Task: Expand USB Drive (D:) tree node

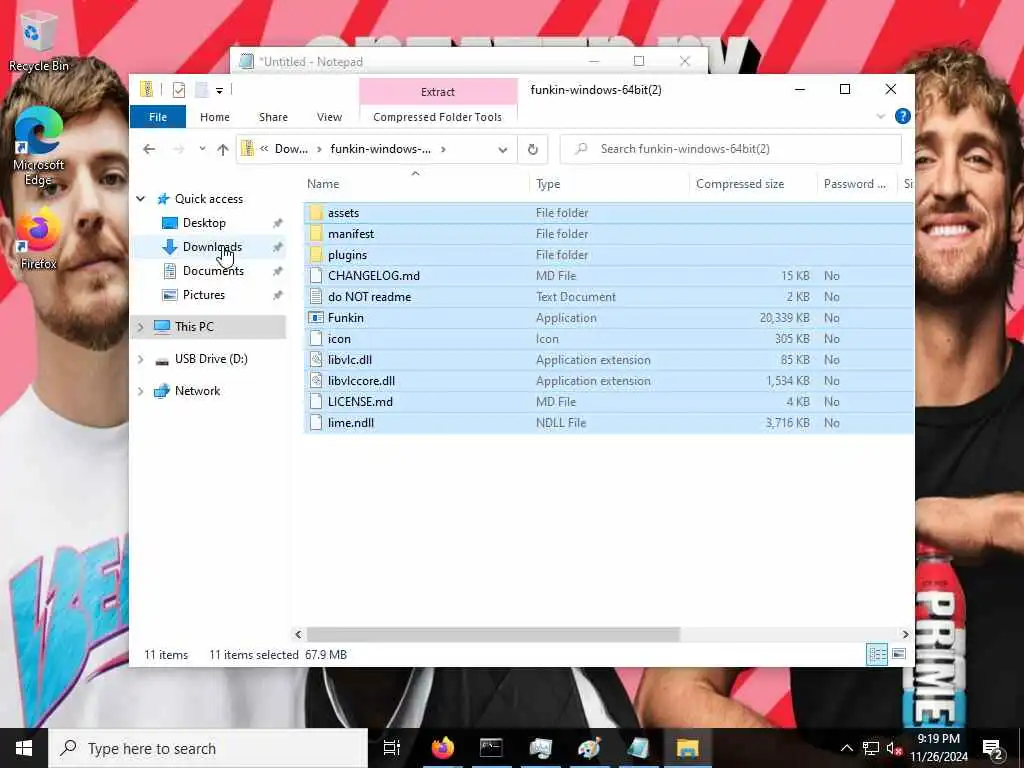Action: (140, 359)
